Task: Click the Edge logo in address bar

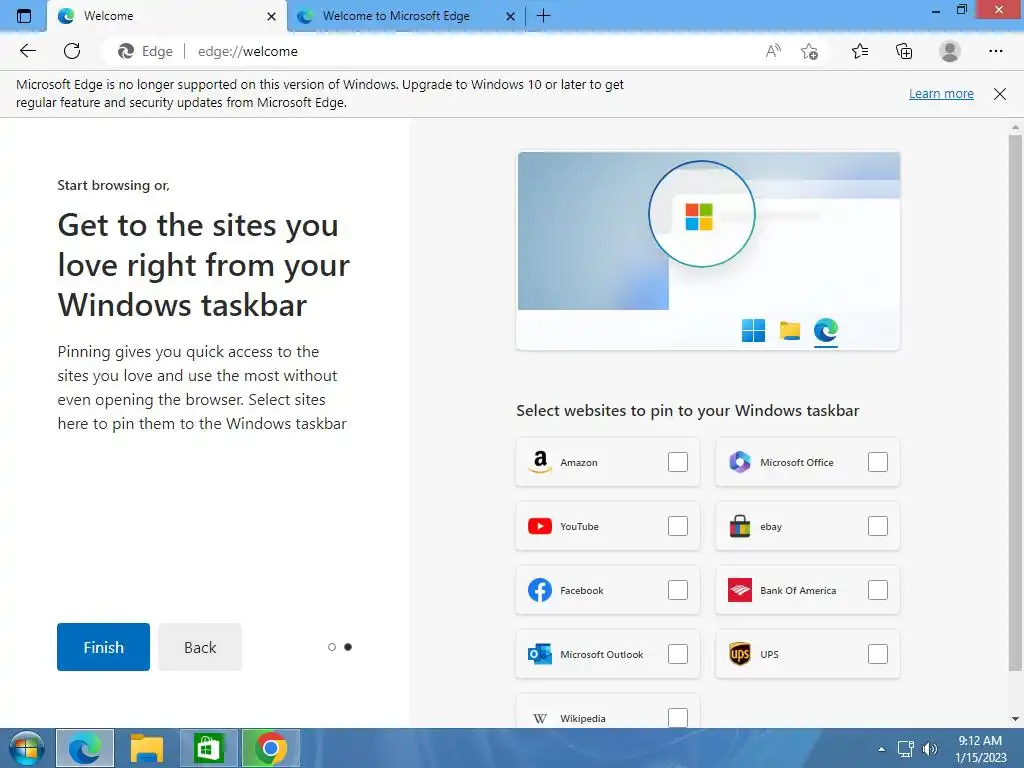Action: coord(125,51)
